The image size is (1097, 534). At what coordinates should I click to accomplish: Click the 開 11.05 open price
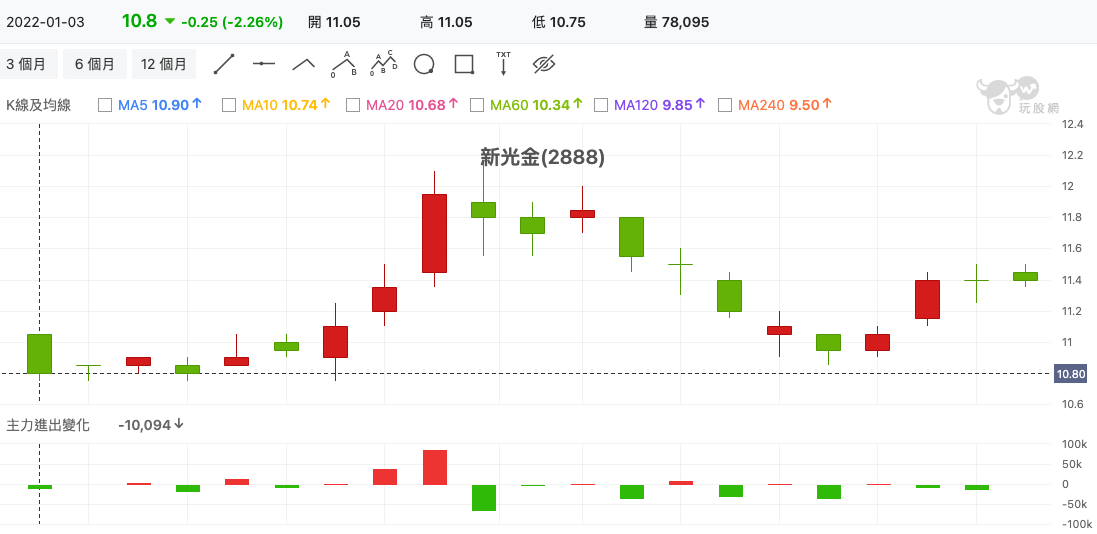point(334,22)
